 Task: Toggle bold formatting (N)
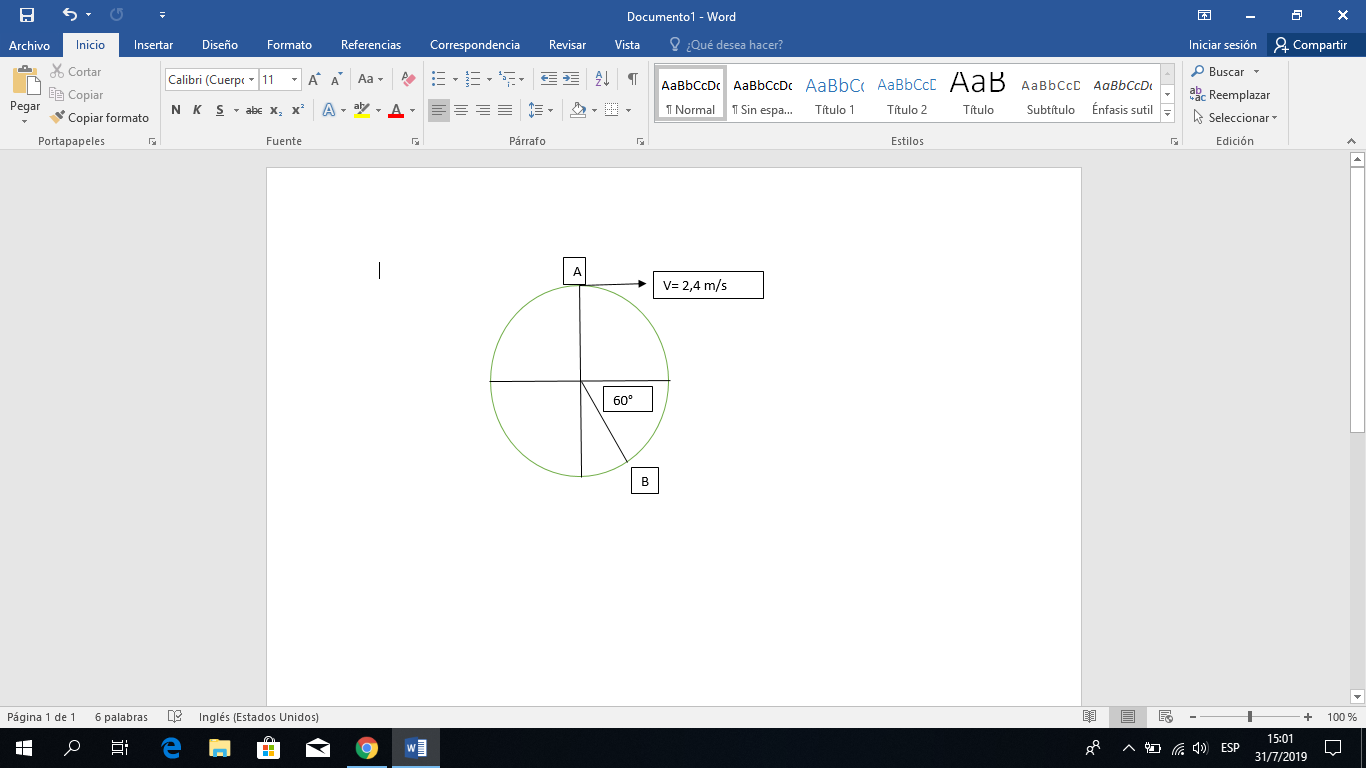point(176,110)
